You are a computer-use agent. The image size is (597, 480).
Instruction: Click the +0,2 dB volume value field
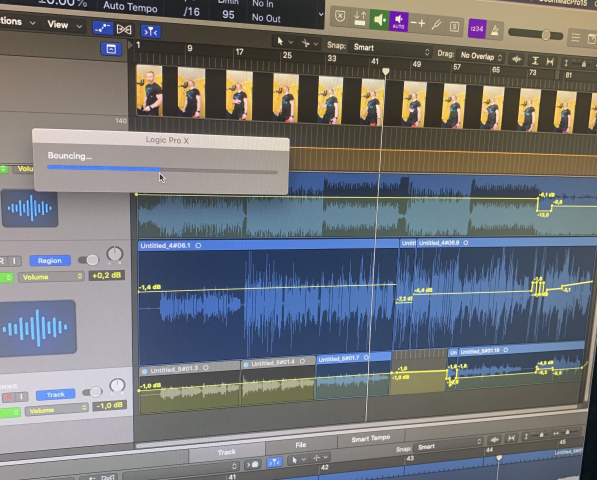[x=107, y=275]
